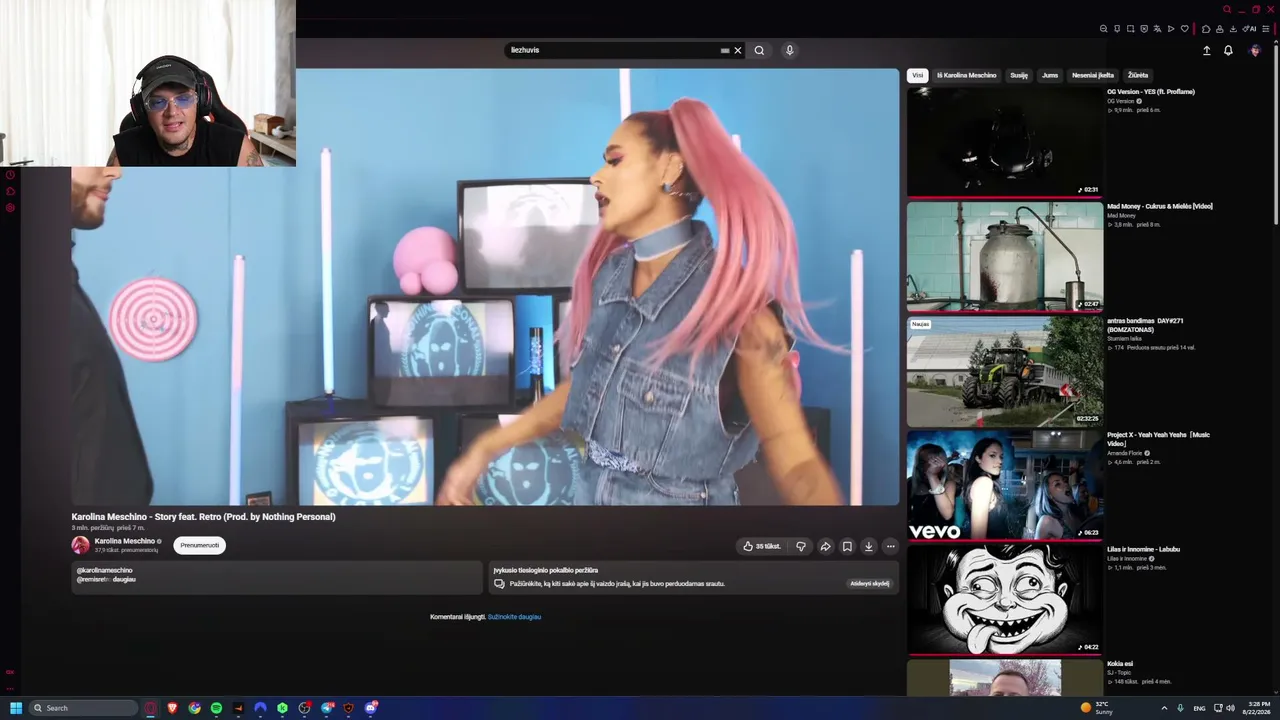1280x720 pixels.
Task: Click the browser ad-blocker shield icon
Action: pyautogui.click(x=1144, y=29)
